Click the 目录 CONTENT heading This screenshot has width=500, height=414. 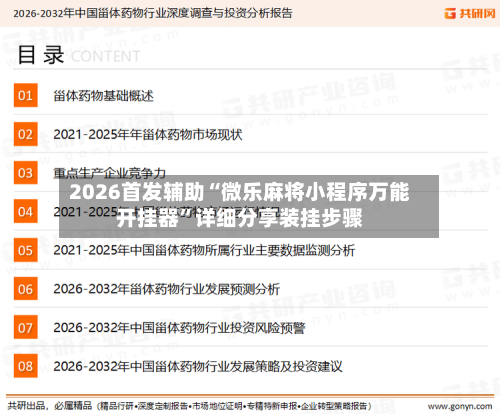(79, 55)
